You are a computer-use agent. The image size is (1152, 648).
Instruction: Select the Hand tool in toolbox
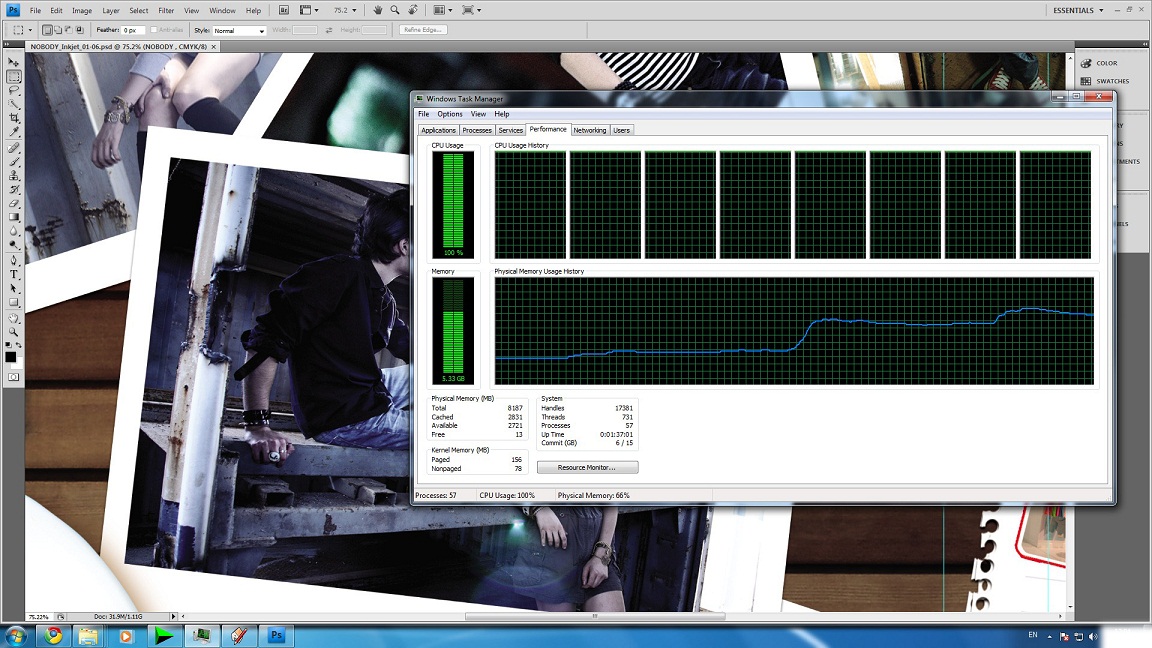(14, 318)
